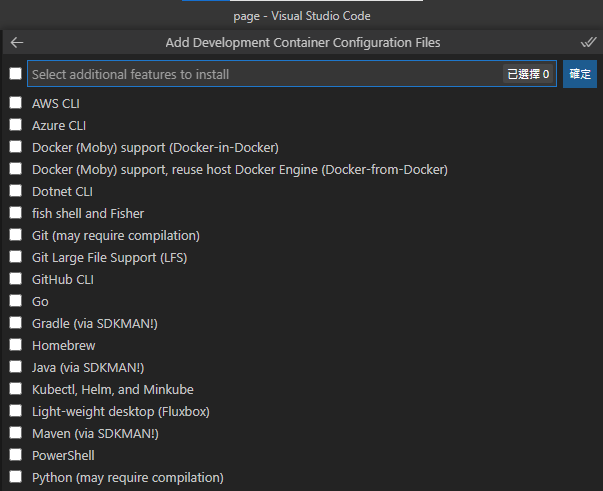The height and width of the screenshot is (491, 603).
Task: Pick the Gradle (via SDKMAN!) label
Action: point(95,324)
